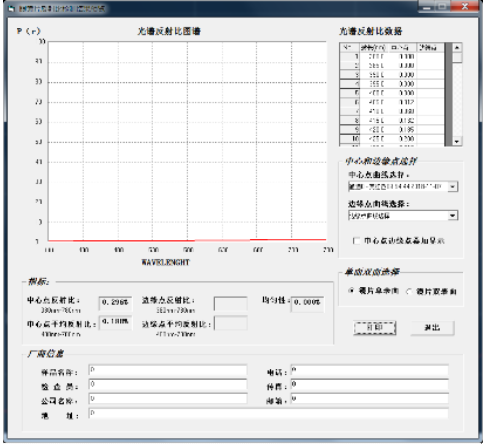Image resolution: width=484 pixels, height=444 pixels.
Task: Select the single-side lens radio button
Action: pos(351,291)
